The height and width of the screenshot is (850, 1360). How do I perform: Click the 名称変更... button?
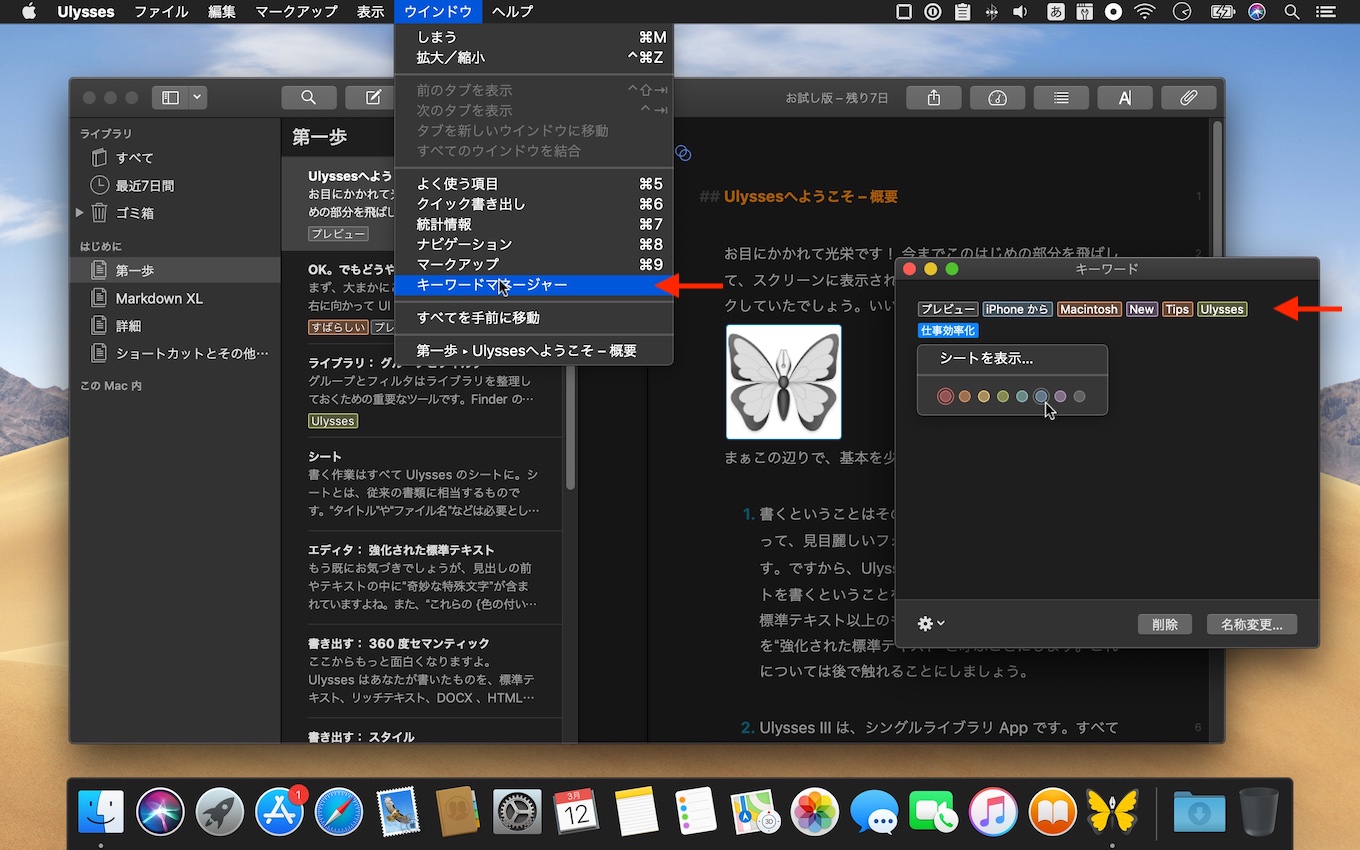click(1252, 624)
